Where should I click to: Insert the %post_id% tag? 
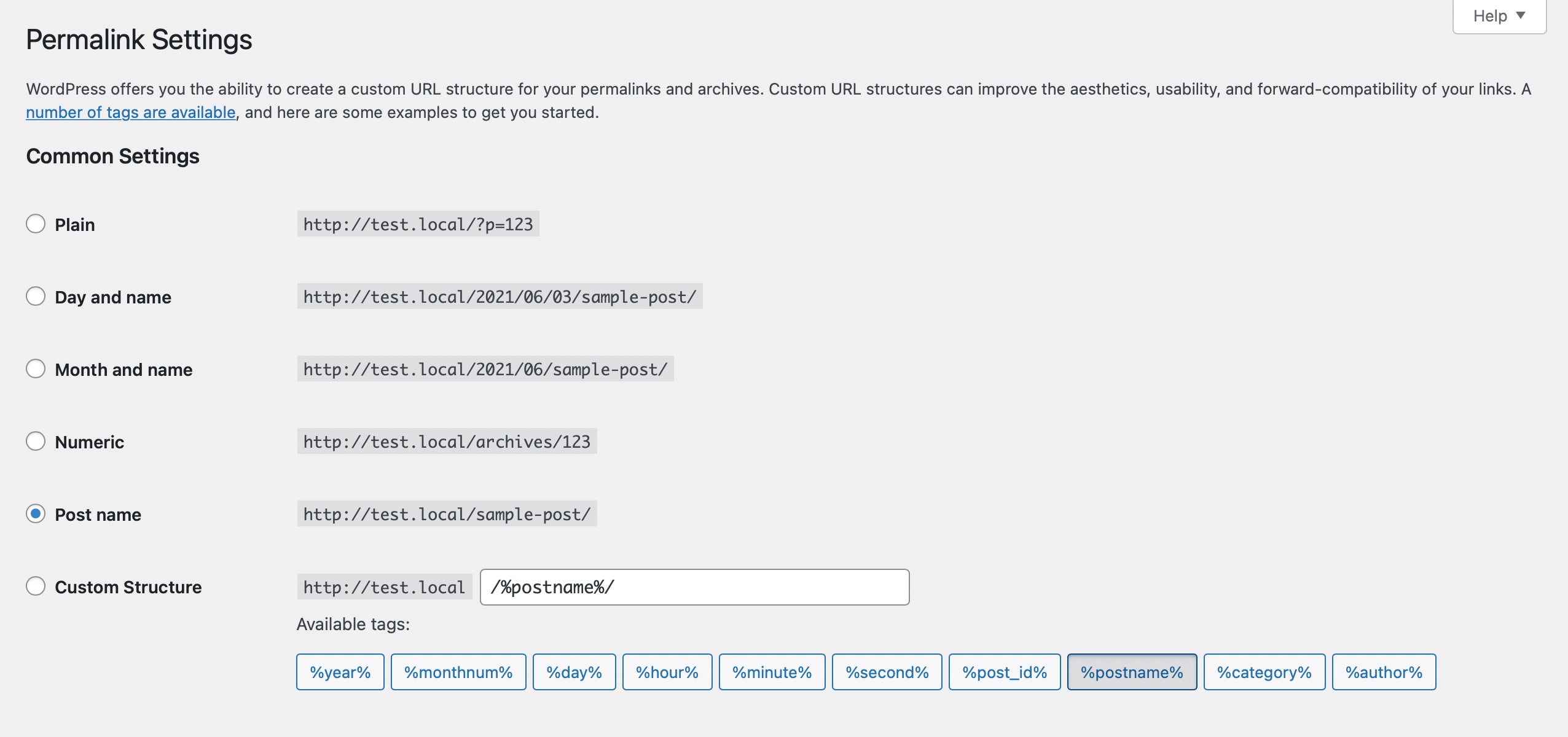pos(1005,671)
